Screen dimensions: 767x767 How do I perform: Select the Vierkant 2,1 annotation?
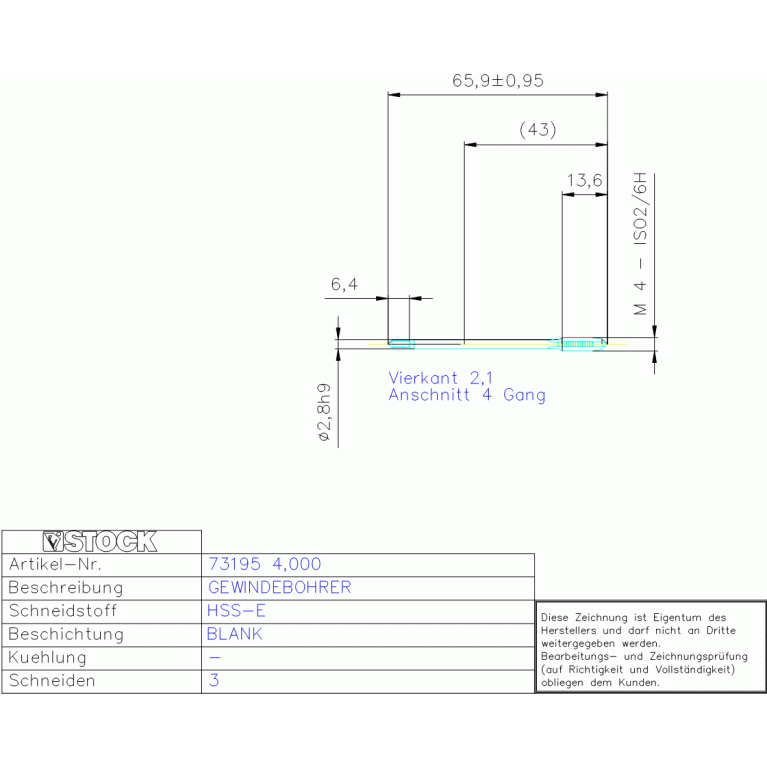(x=440, y=378)
